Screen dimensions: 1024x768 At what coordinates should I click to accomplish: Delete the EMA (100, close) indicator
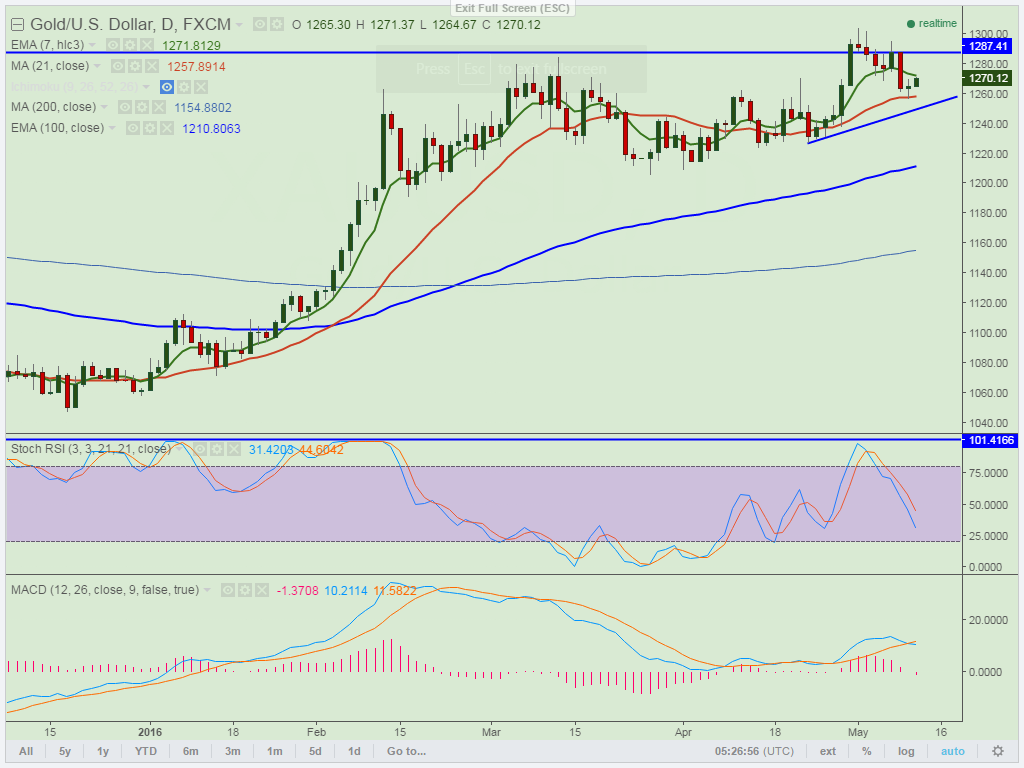click(168, 128)
